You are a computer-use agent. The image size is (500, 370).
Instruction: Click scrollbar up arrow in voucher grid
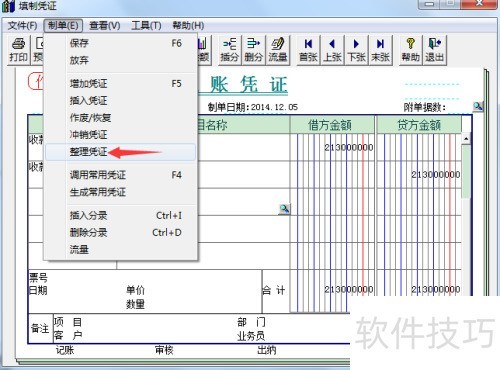(x=466, y=139)
